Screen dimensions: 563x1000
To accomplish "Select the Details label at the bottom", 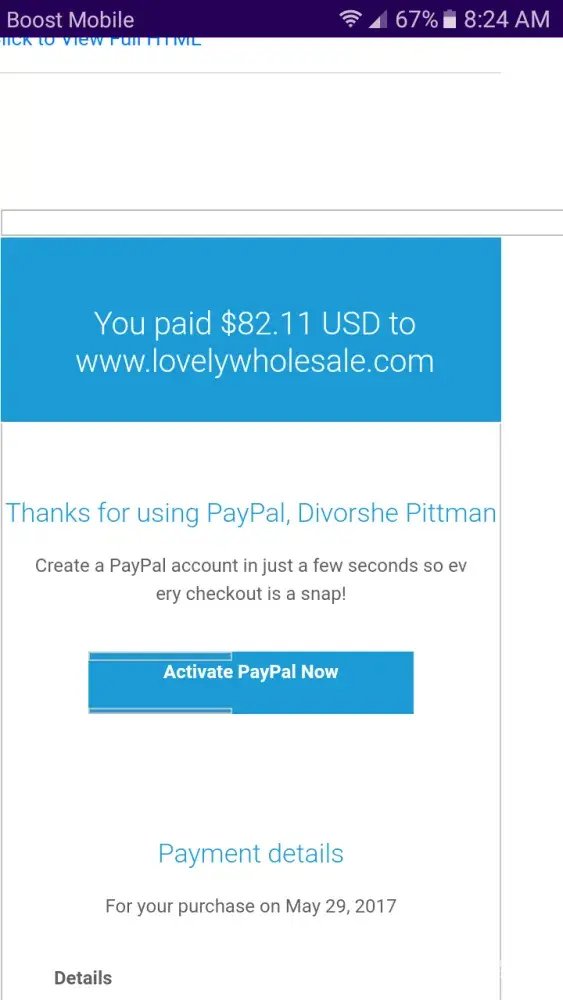I will pos(83,978).
